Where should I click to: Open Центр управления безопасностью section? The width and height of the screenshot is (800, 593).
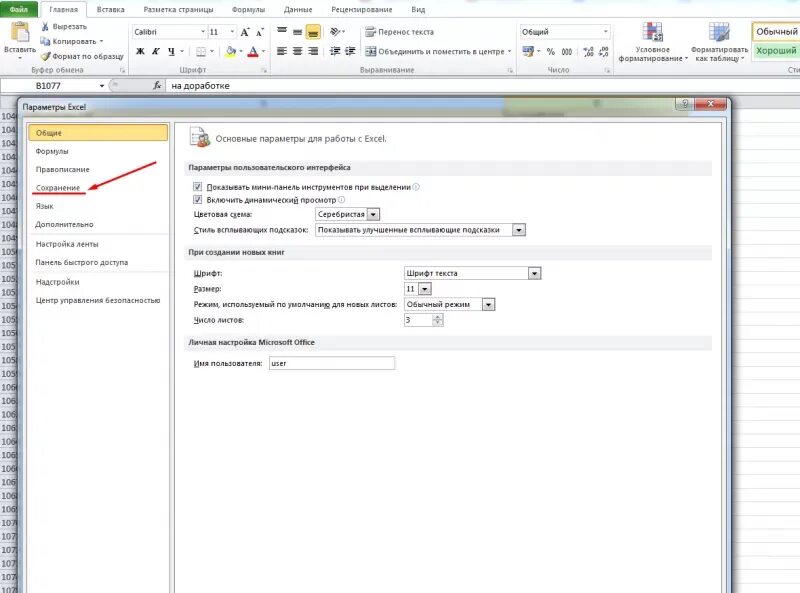tap(98, 301)
